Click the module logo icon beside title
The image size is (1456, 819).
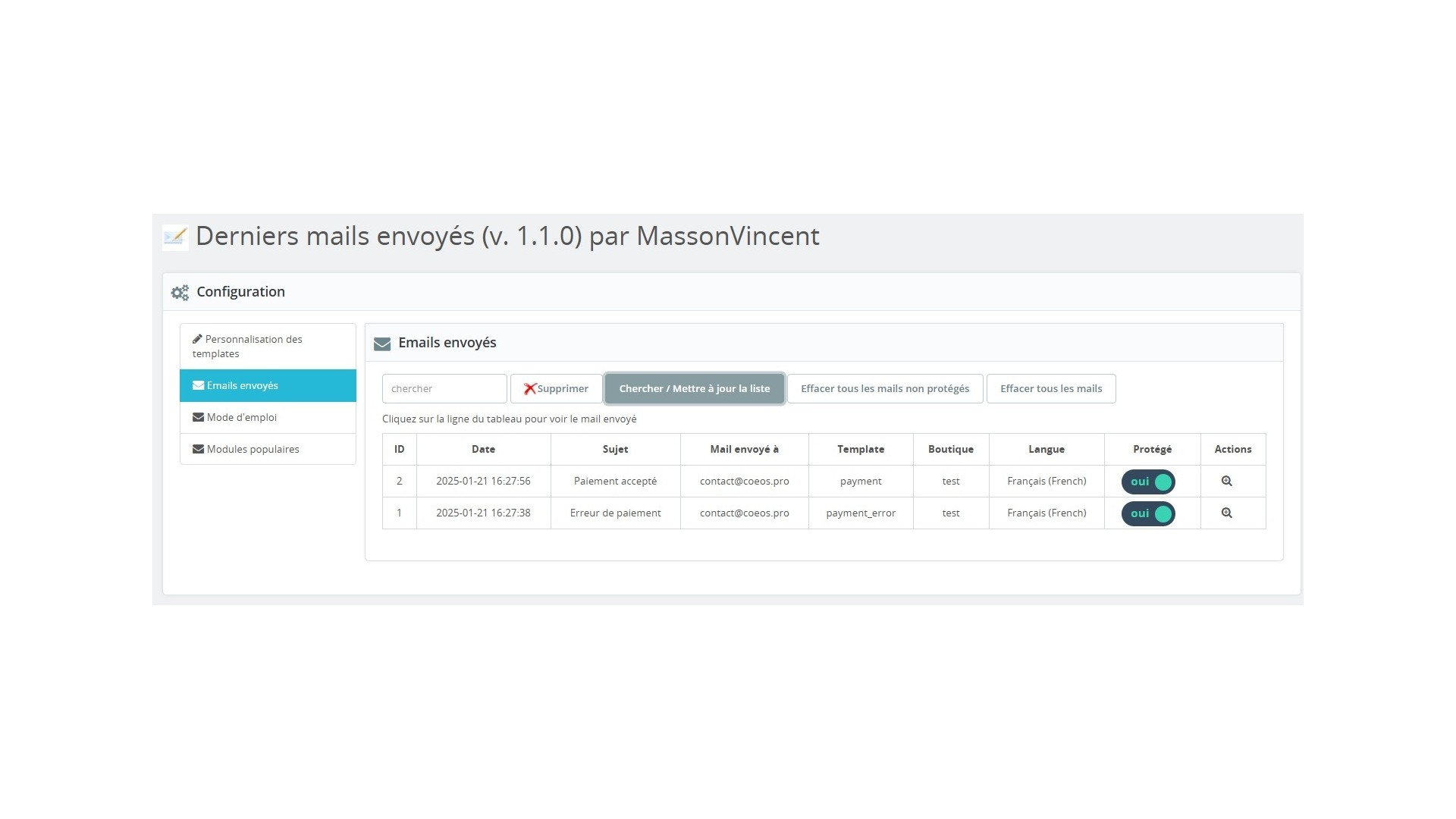click(175, 237)
